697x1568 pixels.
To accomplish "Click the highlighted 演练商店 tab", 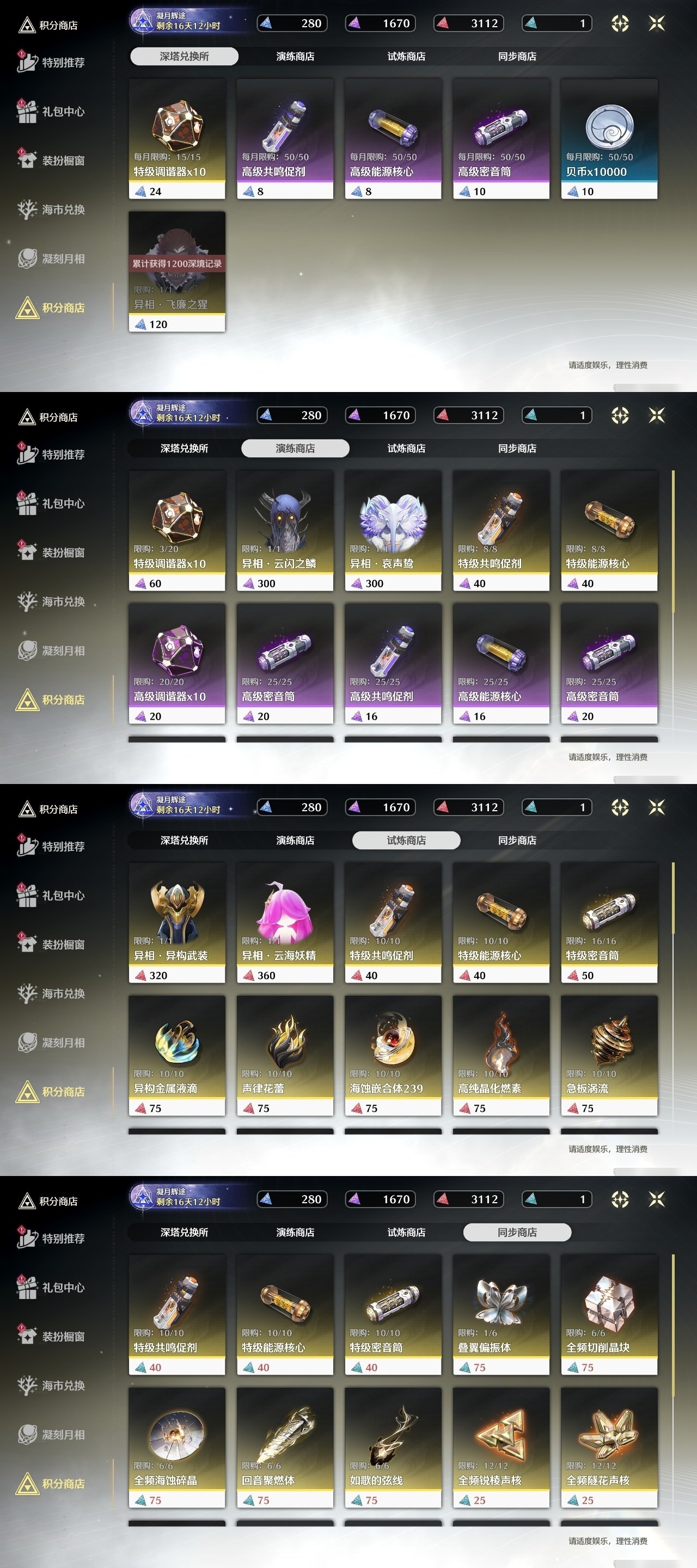I will tap(295, 448).
